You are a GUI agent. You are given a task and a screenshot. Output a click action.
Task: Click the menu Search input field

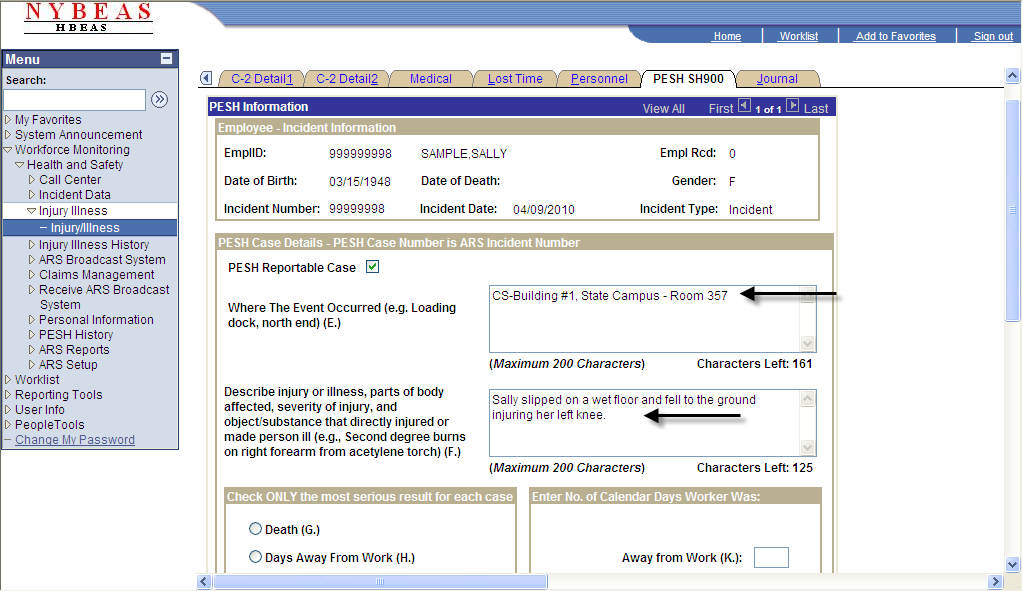74,100
